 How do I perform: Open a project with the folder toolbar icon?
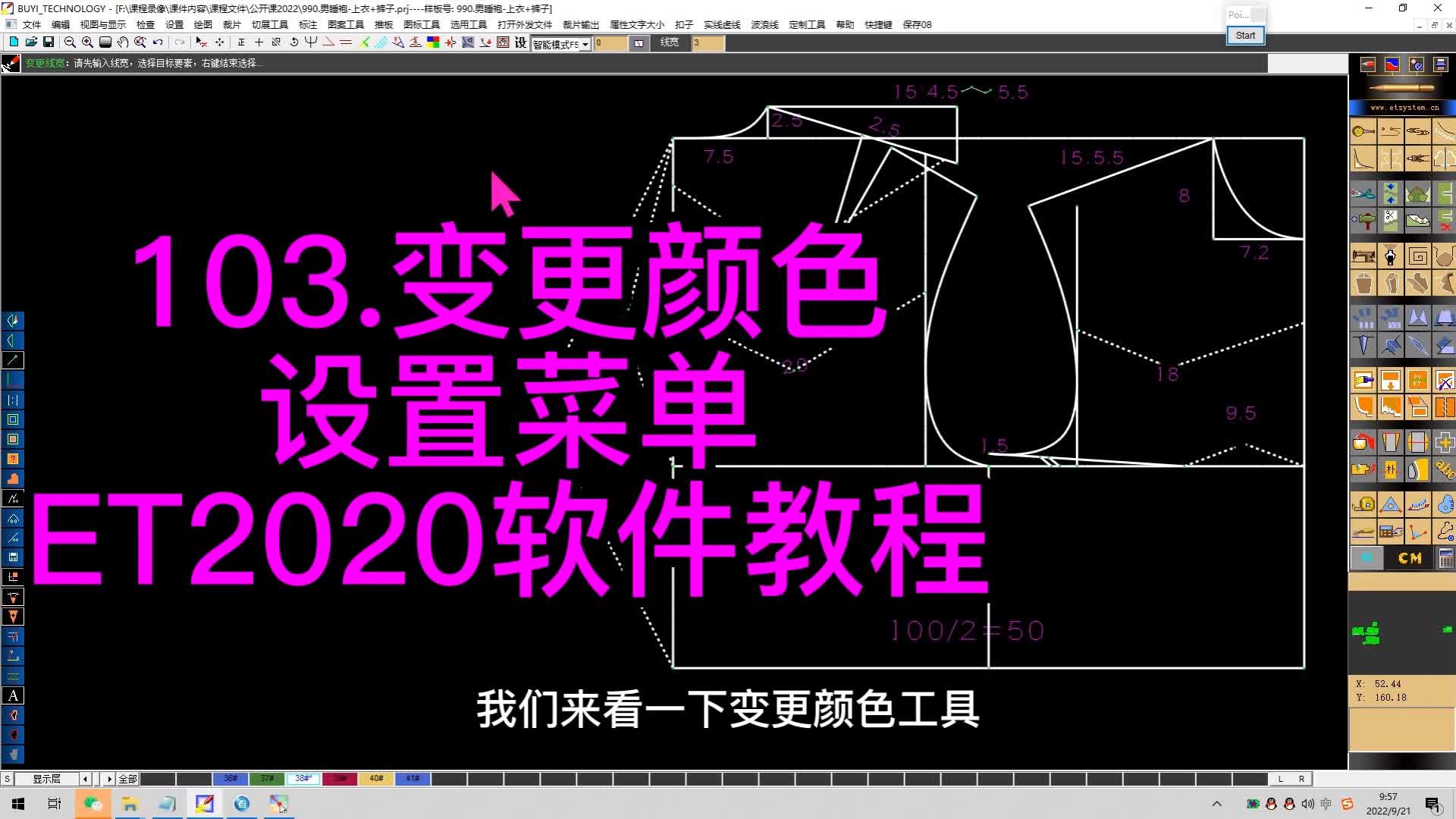(33, 43)
